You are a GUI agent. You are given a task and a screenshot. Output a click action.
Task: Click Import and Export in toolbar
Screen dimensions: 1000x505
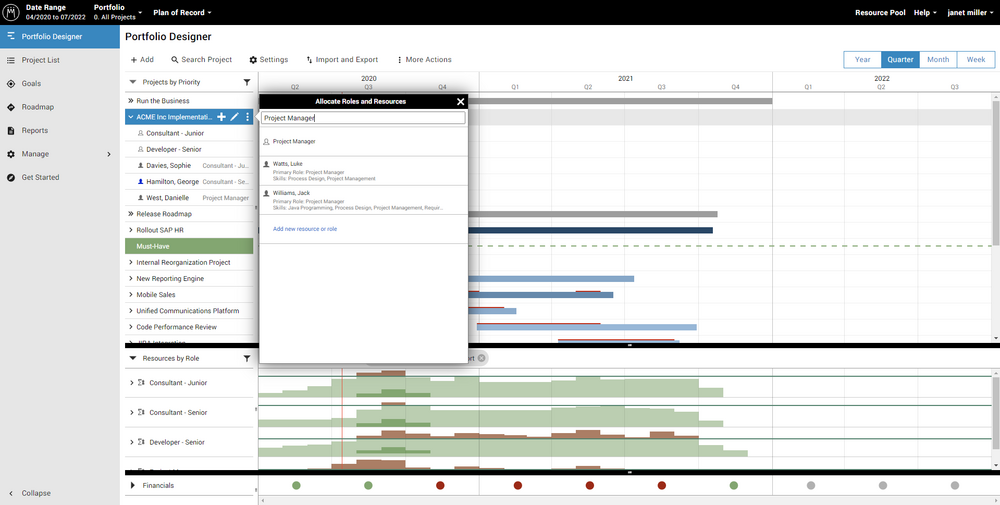pyautogui.click(x=342, y=60)
